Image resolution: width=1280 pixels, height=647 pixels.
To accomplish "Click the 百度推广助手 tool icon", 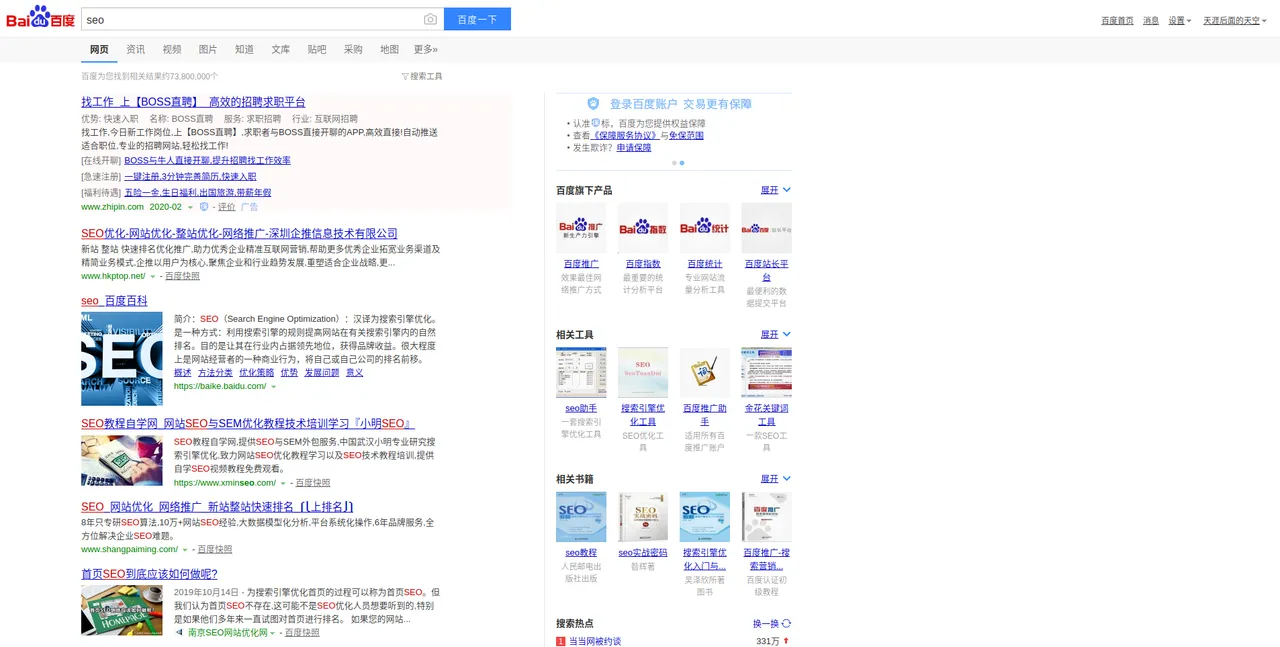I will (x=705, y=373).
